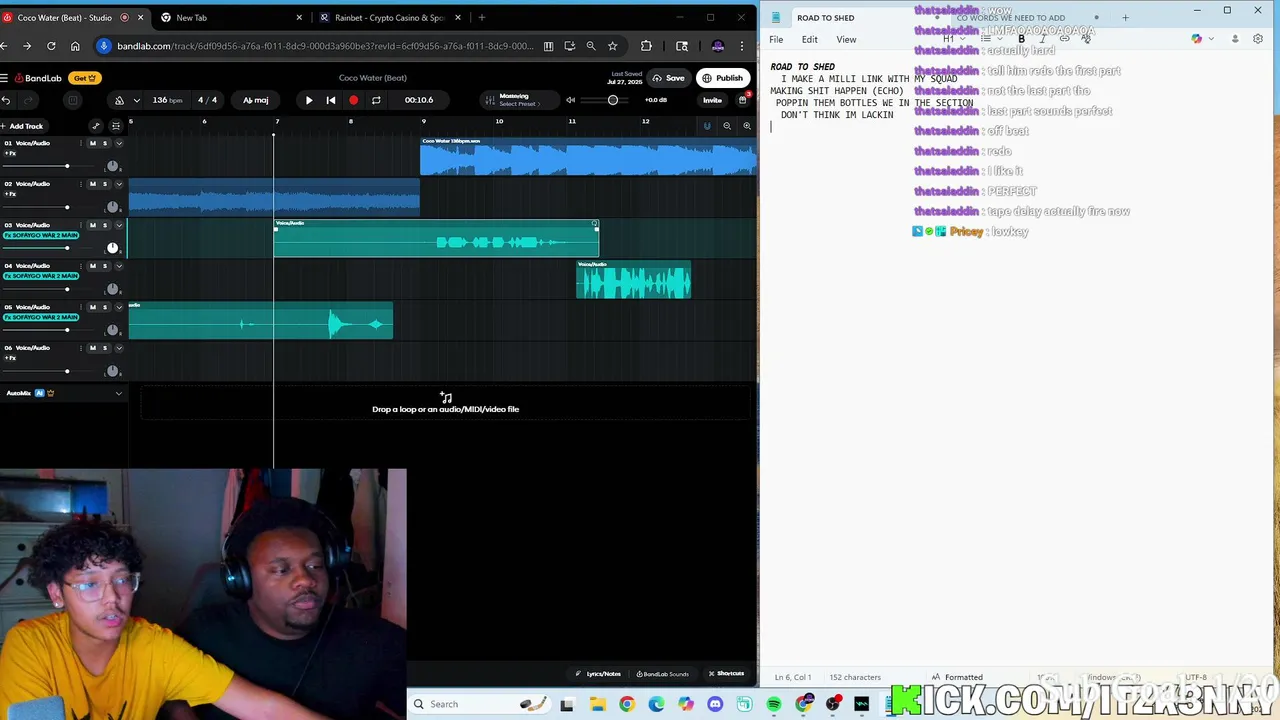Expand track 05 options chevron
1280x720 pixels.
118,307
